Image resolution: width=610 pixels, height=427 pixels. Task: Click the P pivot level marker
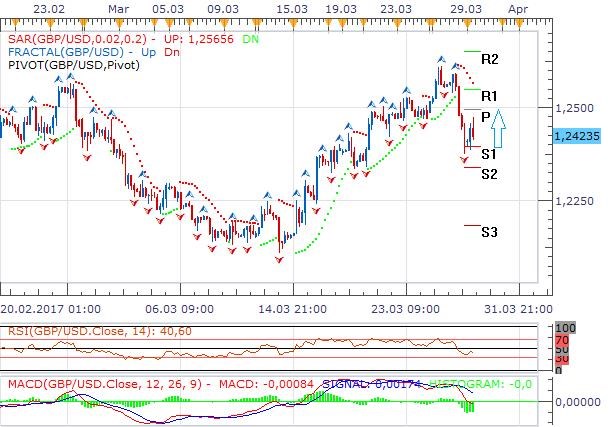tap(485, 116)
